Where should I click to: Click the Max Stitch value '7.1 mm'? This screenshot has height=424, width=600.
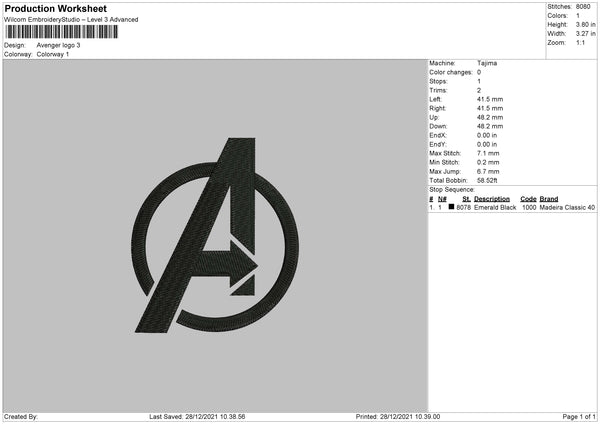[x=488, y=153]
